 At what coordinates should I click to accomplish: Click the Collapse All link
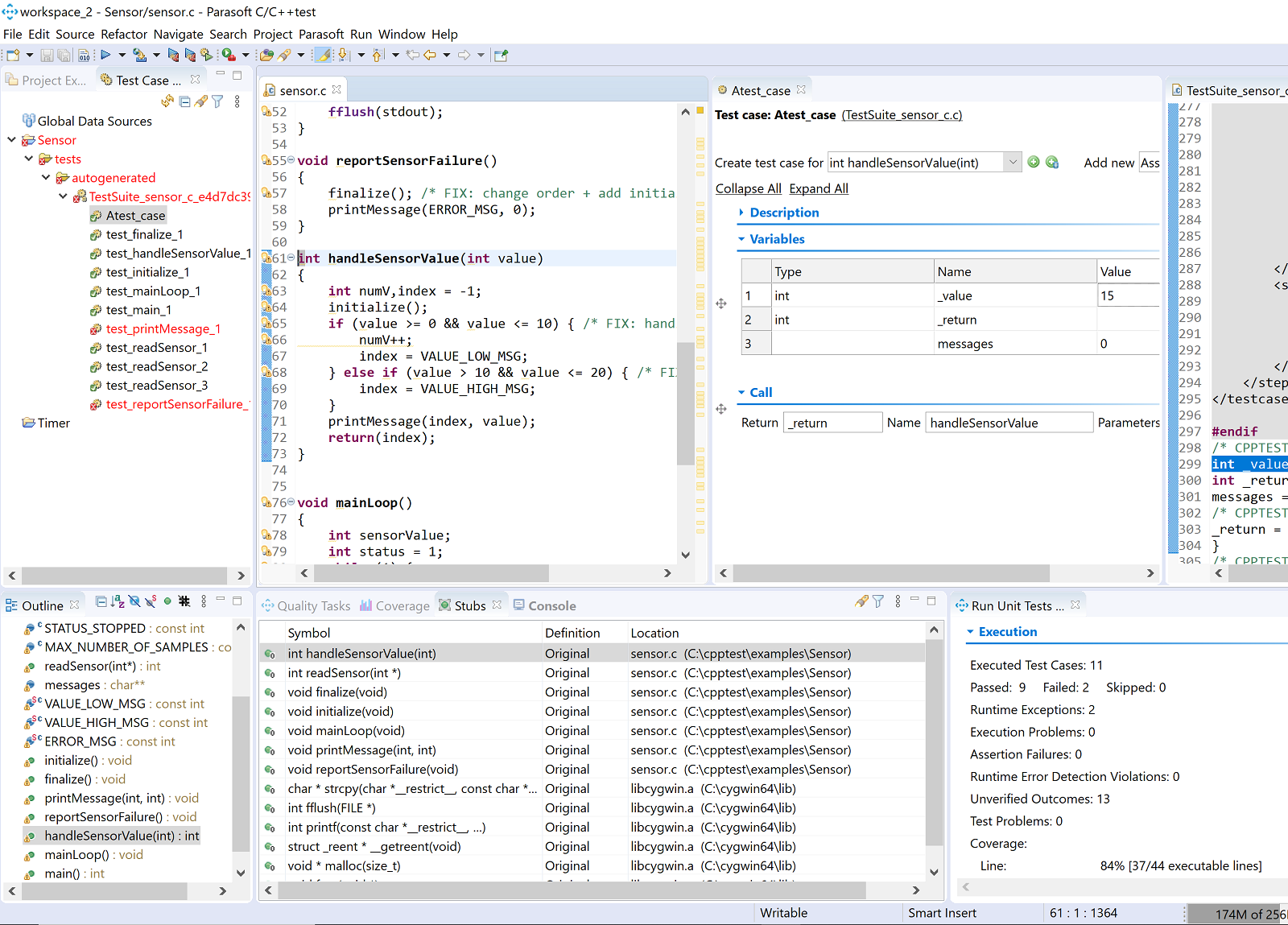748,188
